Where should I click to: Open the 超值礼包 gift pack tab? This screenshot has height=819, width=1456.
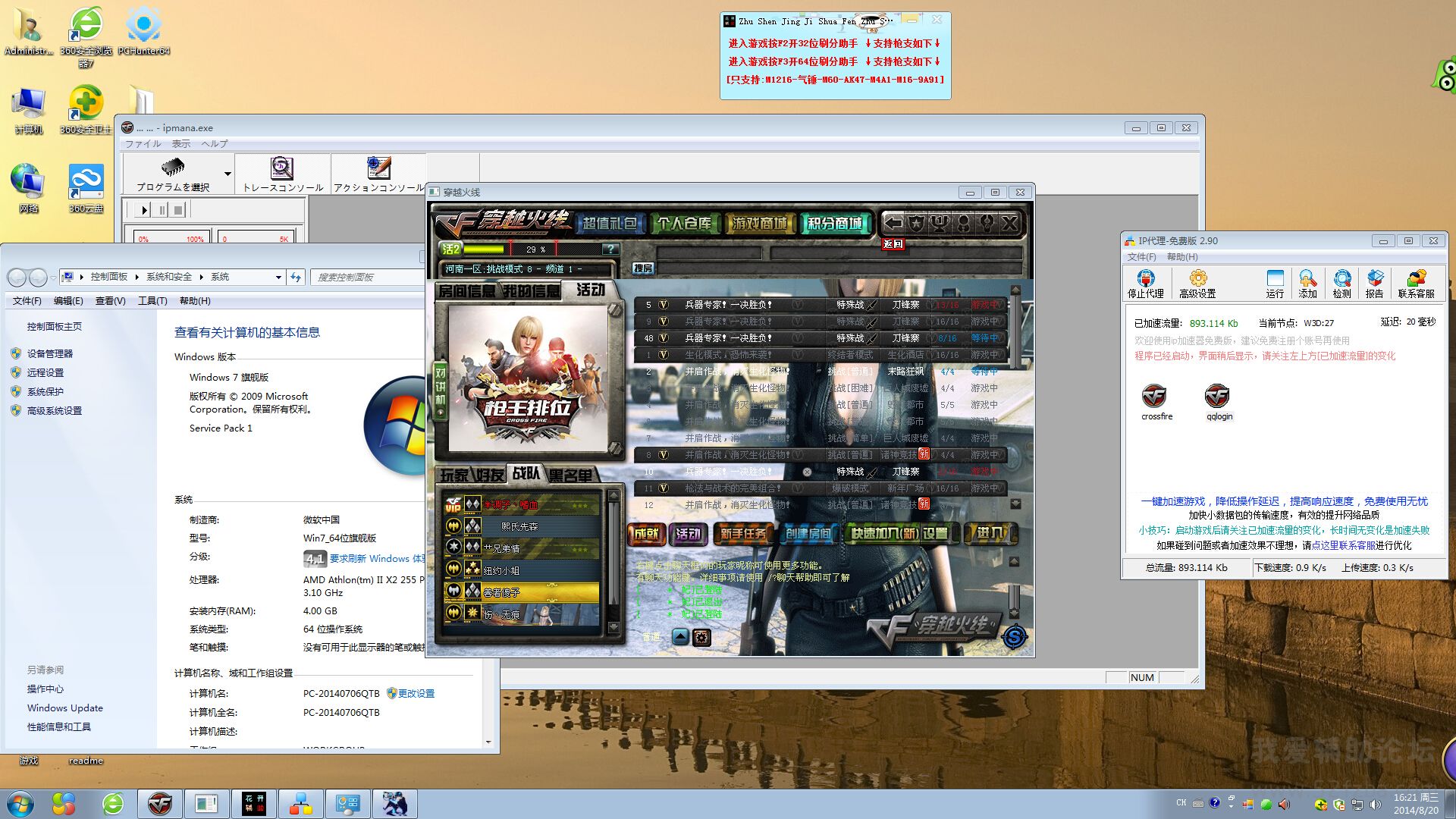(x=610, y=224)
